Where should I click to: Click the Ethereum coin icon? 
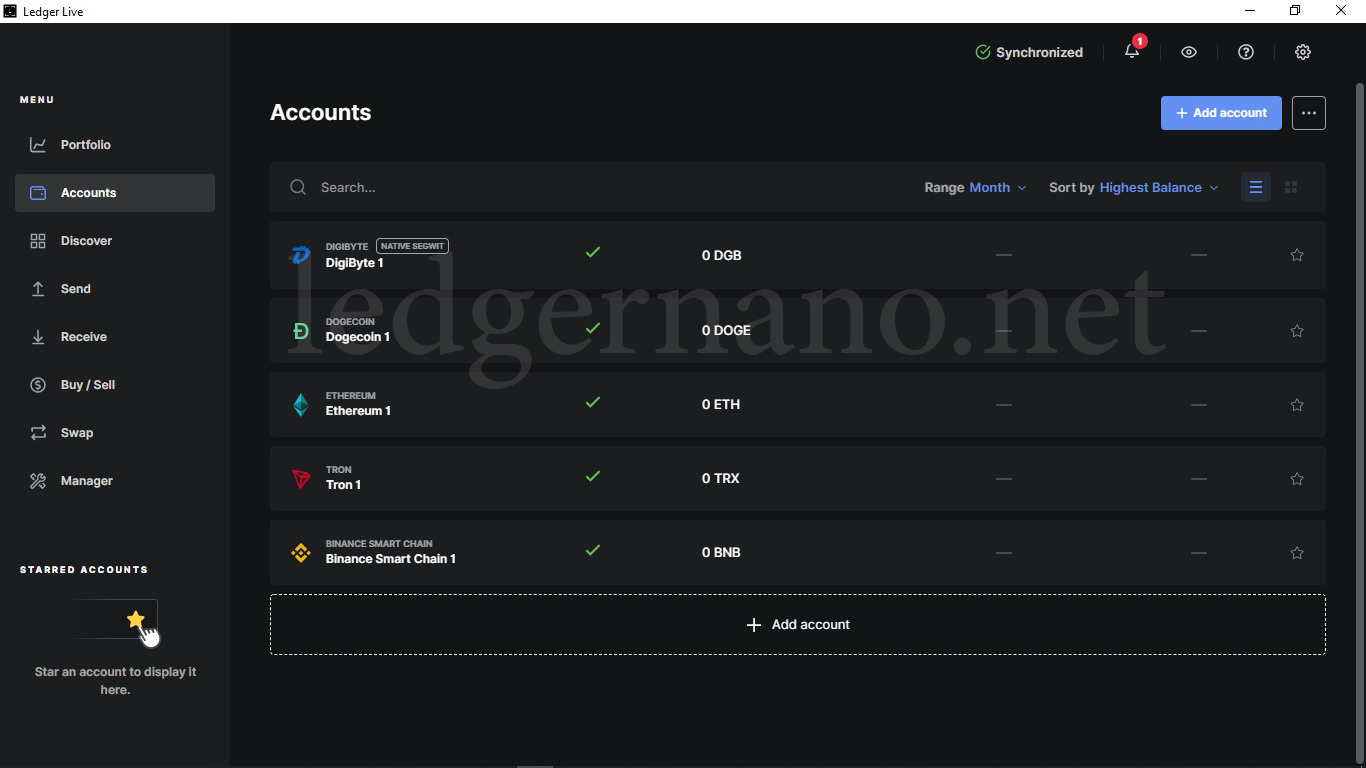point(300,404)
